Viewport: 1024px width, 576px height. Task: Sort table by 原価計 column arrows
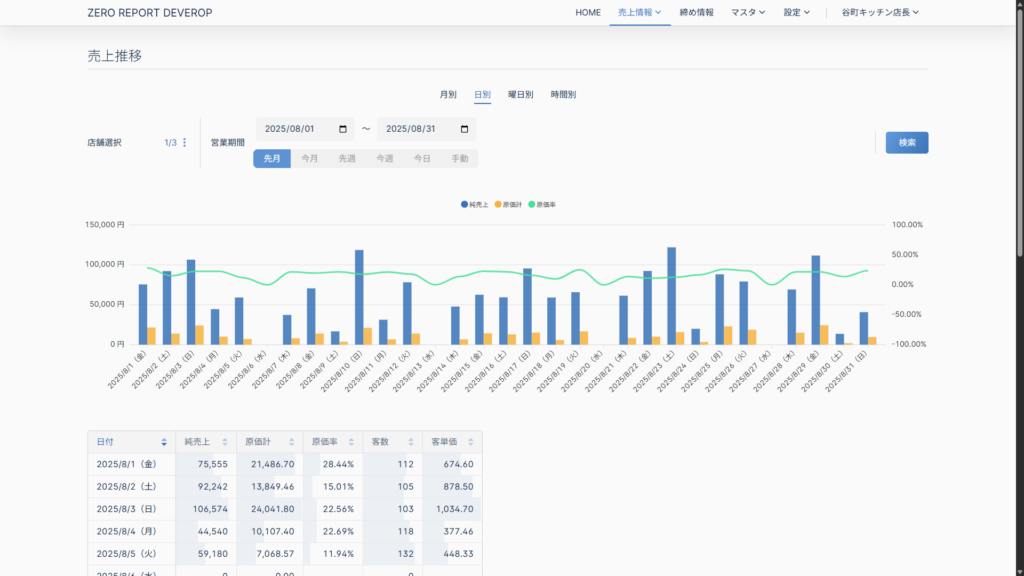coord(291,442)
